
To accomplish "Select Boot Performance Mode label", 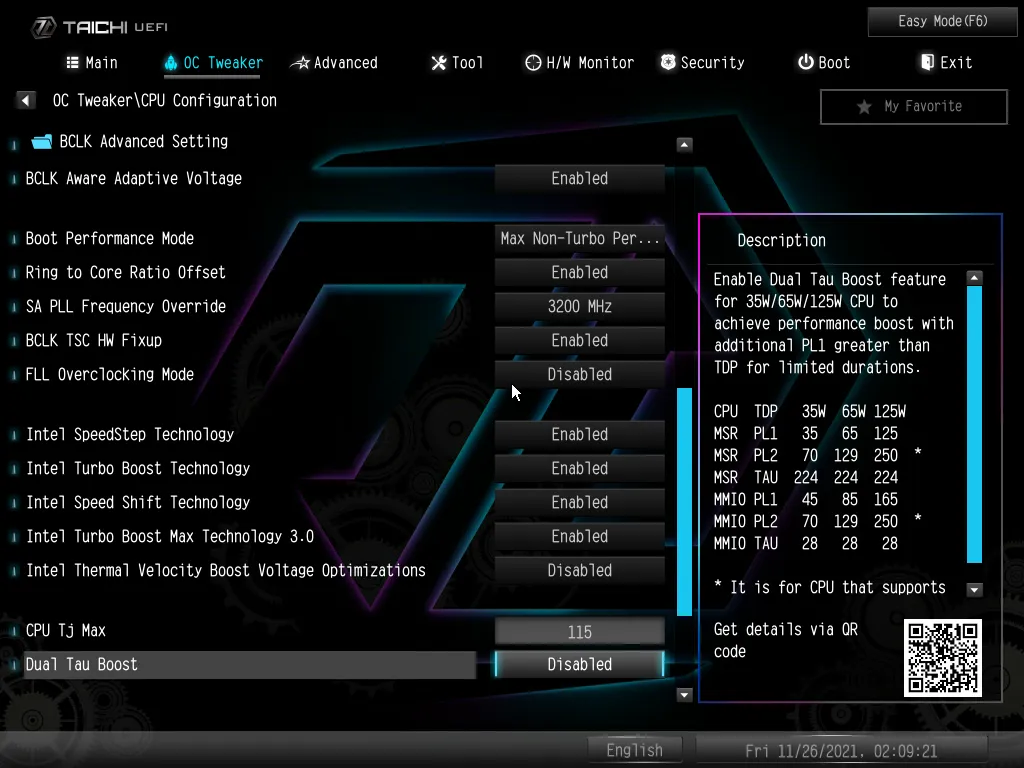I will coord(110,238).
